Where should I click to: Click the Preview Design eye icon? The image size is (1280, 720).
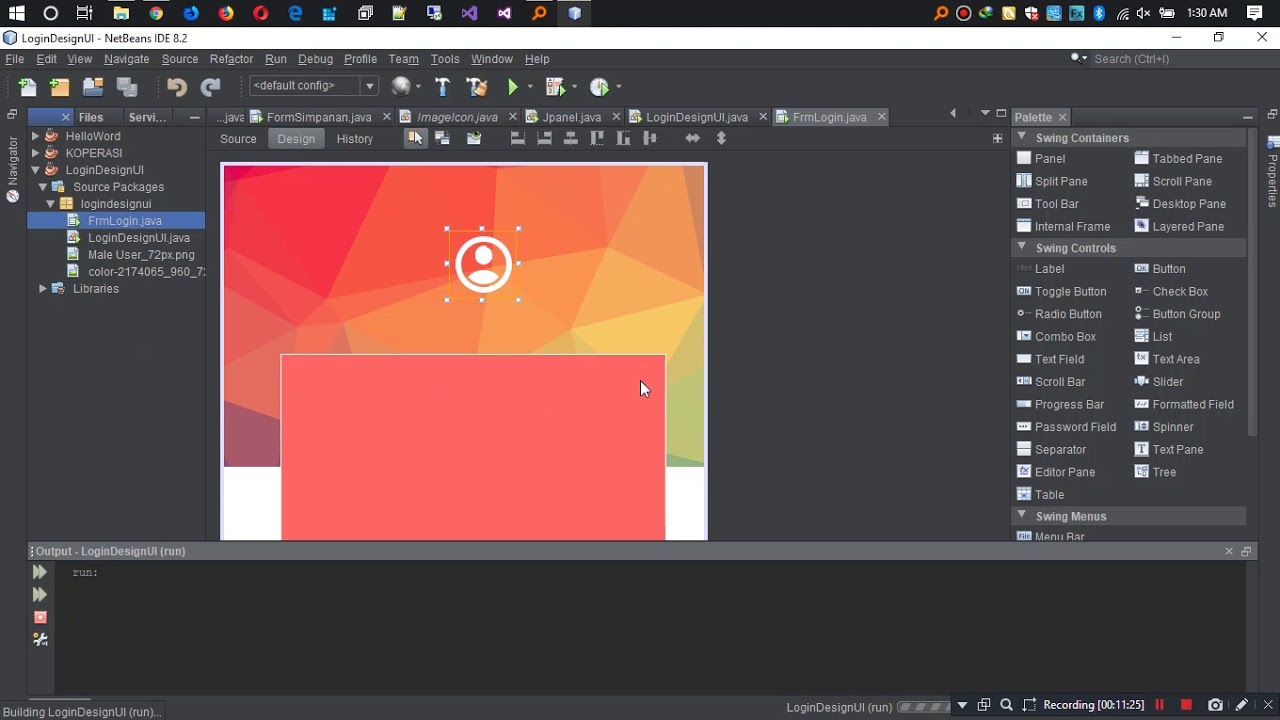pyautogui.click(x=474, y=138)
